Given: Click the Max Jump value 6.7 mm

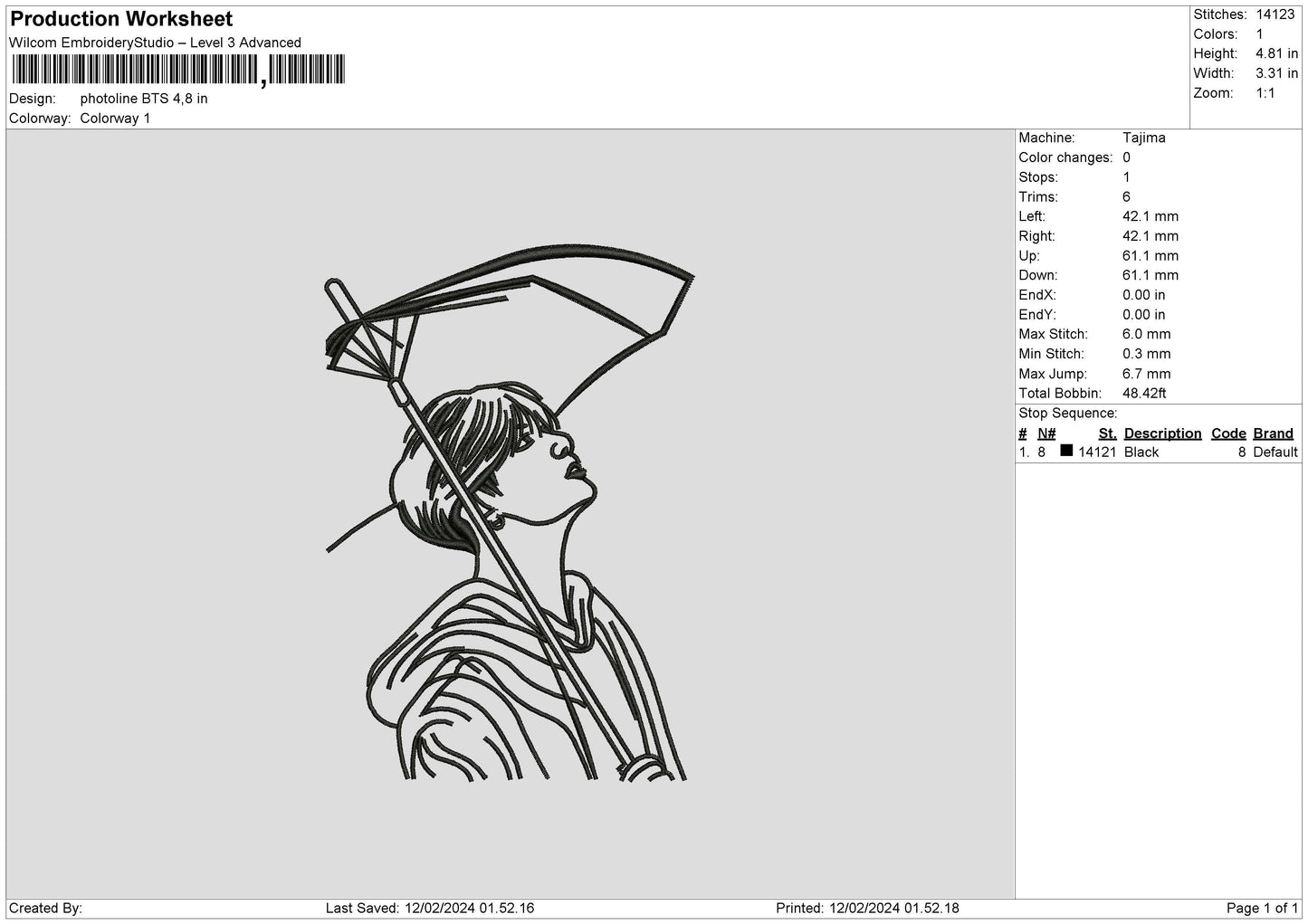Looking at the screenshot, I should pyautogui.click(x=1147, y=374).
